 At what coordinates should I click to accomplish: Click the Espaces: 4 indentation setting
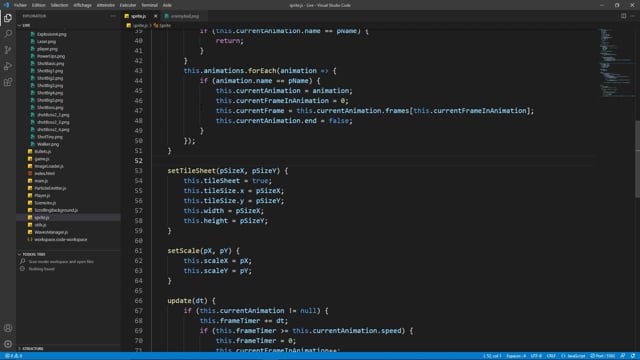click(516, 356)
